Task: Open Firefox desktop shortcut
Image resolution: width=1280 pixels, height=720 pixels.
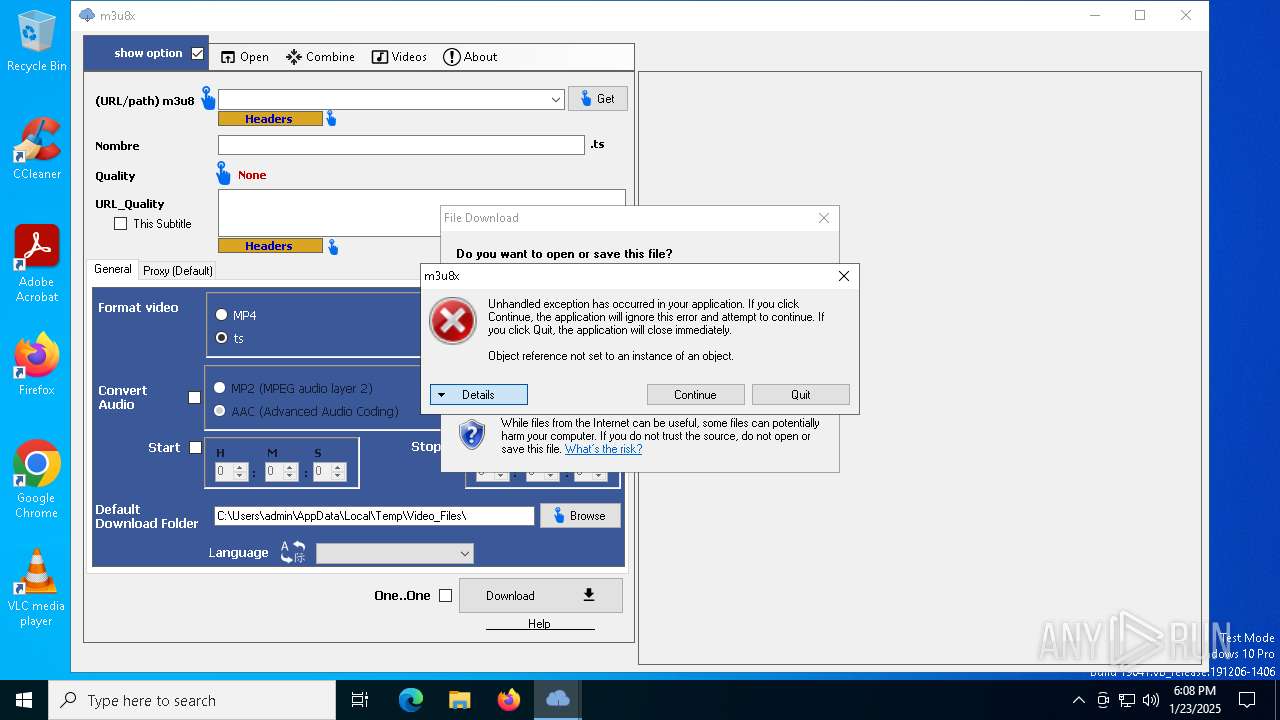Action: point(36,364)
